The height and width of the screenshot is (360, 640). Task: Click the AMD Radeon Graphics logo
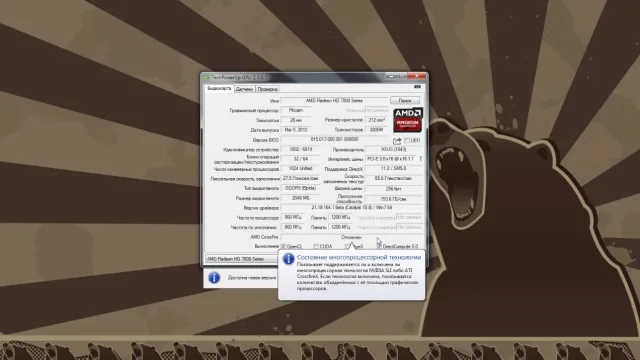point(407,120)
